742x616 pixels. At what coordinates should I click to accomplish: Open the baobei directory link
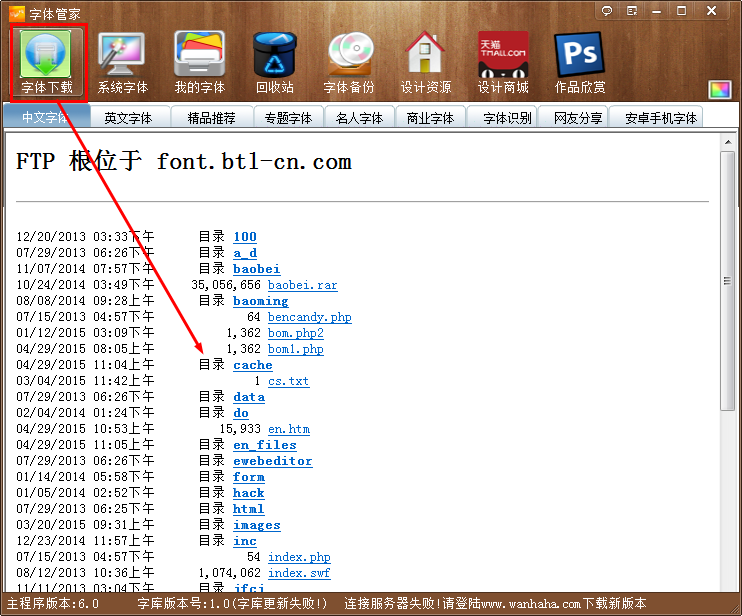click(256, 269)
